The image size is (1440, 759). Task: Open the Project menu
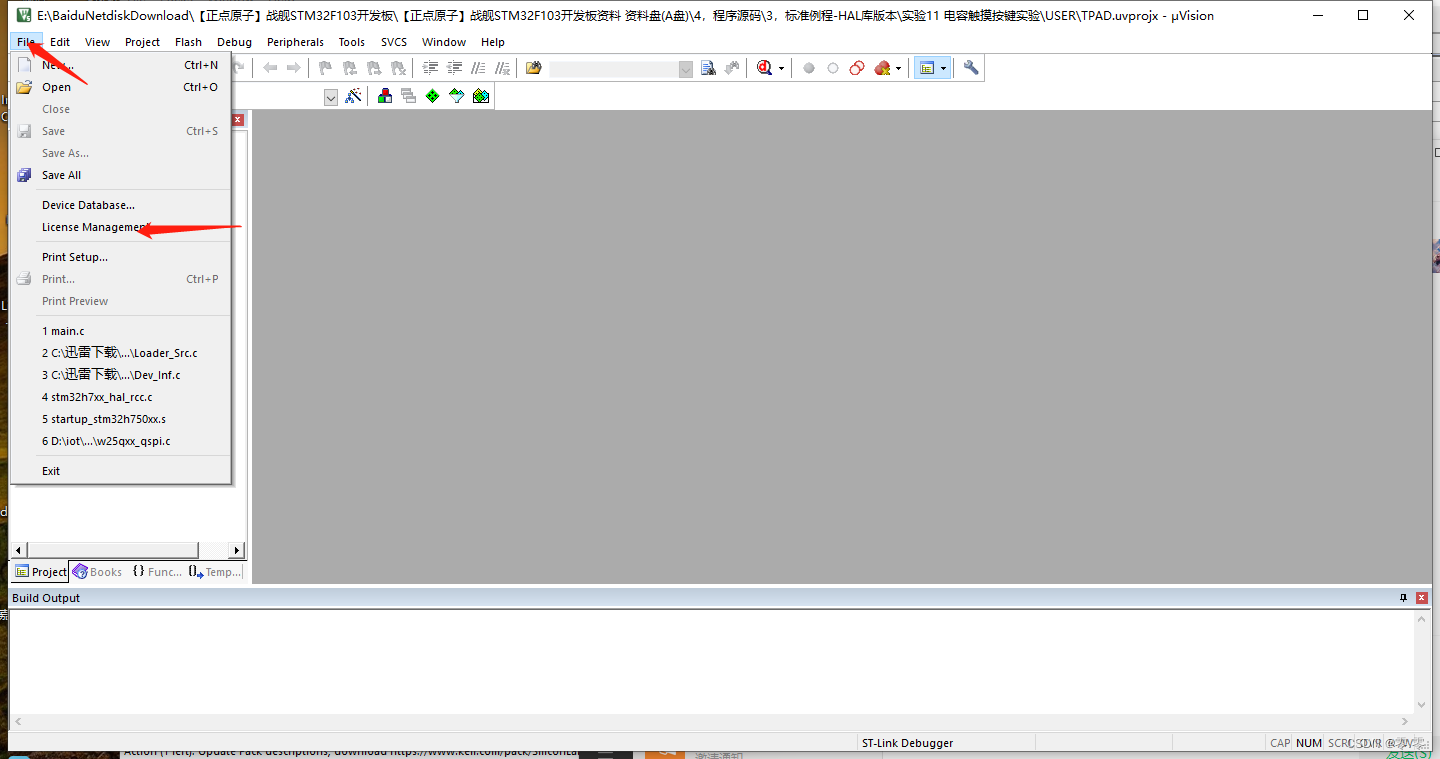[142, 42]
